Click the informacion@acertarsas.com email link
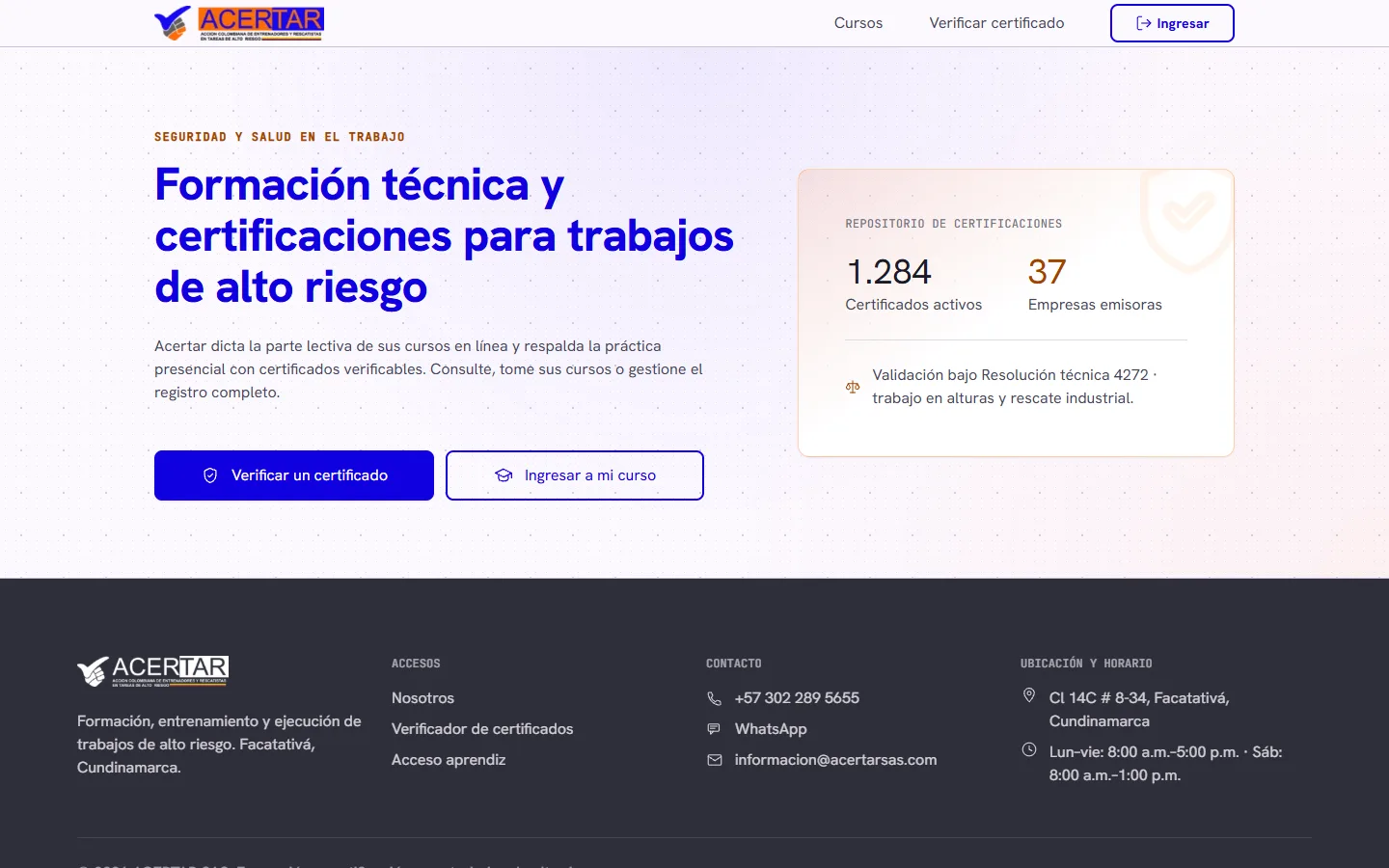Image resolution: width=1389 pixels, height=868 pixels. pos(835,760)
